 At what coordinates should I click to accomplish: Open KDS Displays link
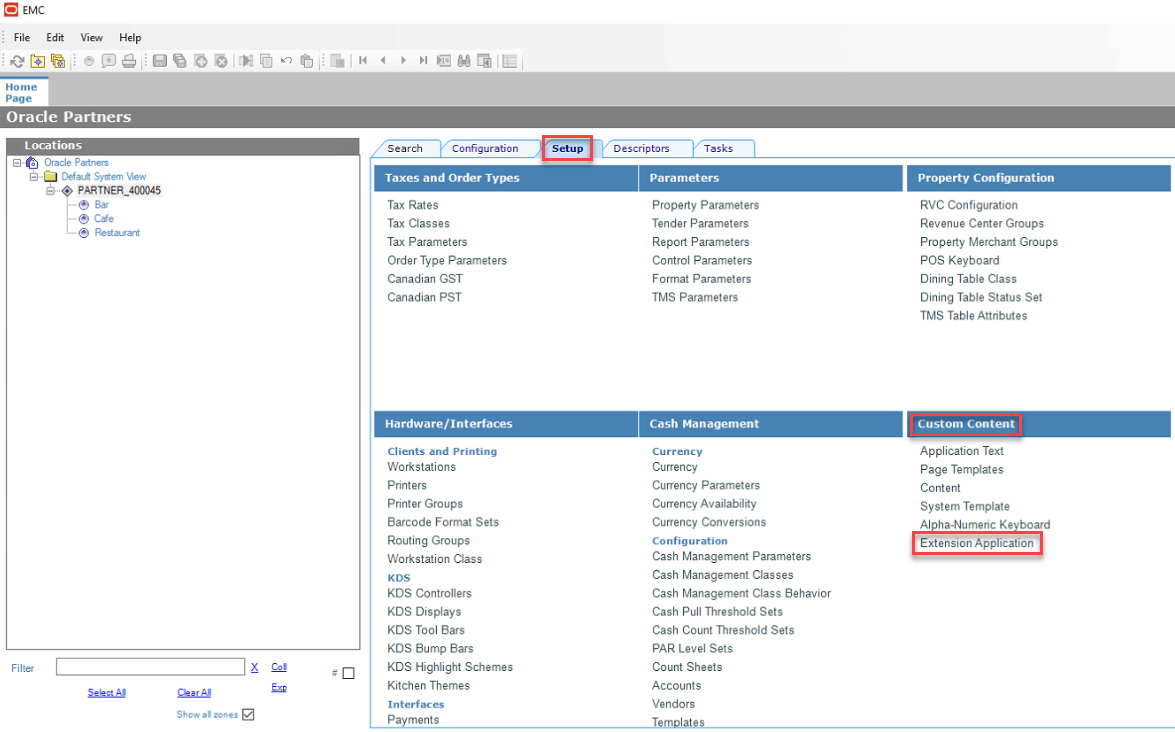point(424,612)
